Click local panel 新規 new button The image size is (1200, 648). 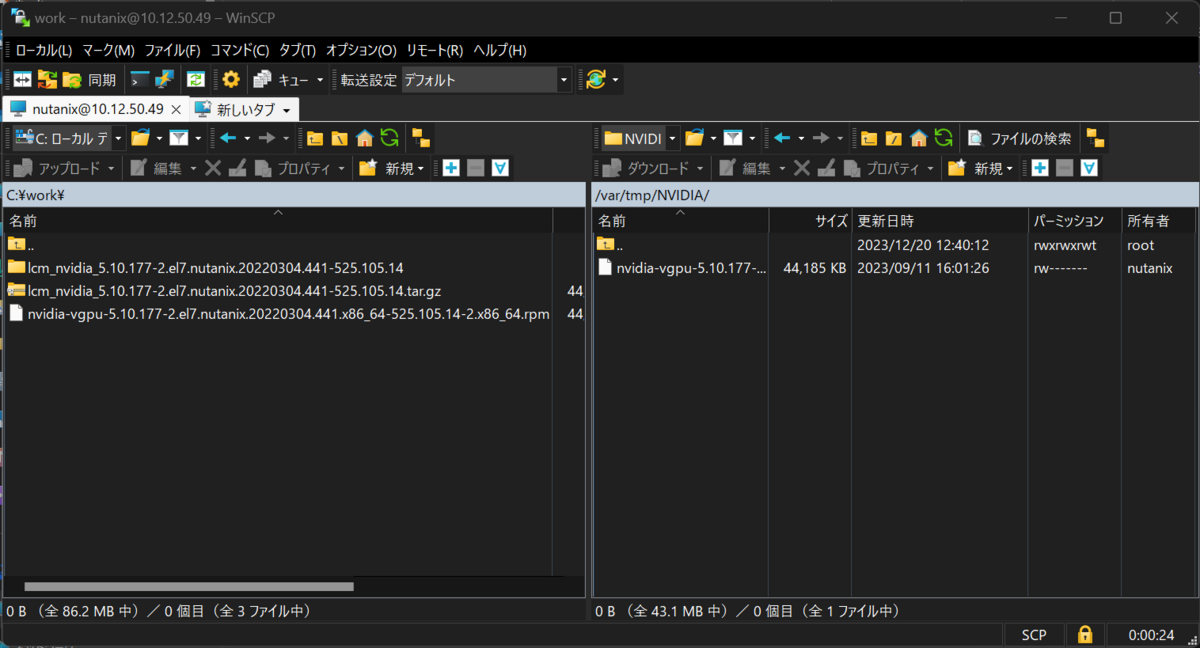[x=387, y=168]
